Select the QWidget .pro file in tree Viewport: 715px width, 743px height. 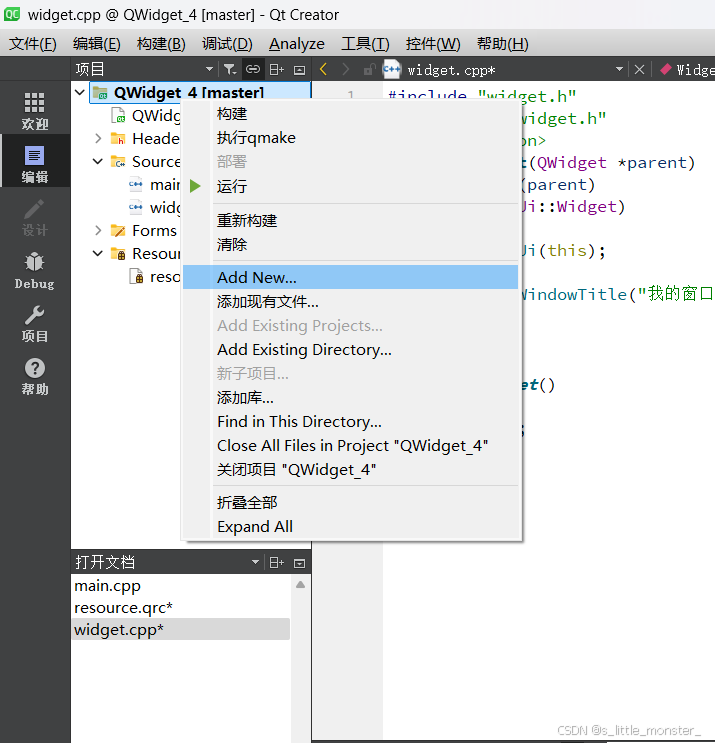(145, 116)
